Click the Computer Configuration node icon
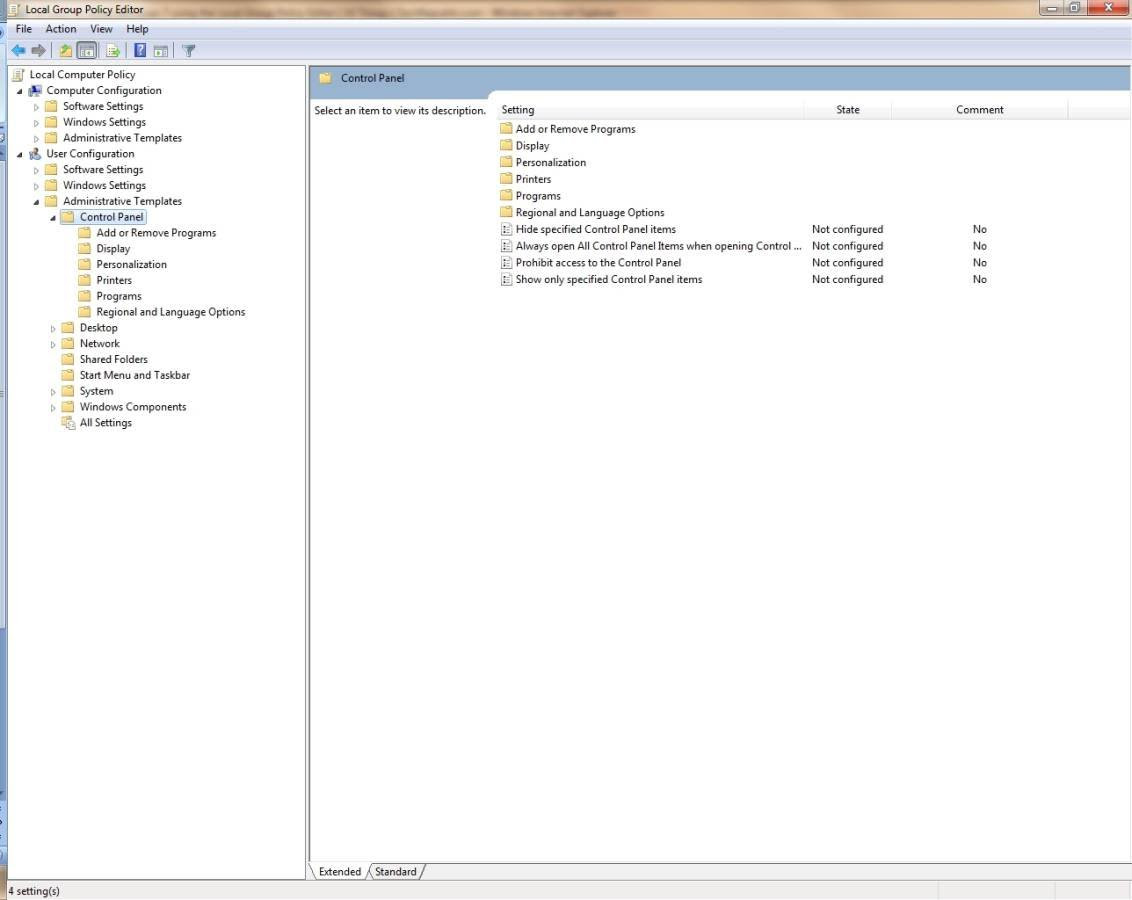The image size is (1132, 900). click(35, 90)
